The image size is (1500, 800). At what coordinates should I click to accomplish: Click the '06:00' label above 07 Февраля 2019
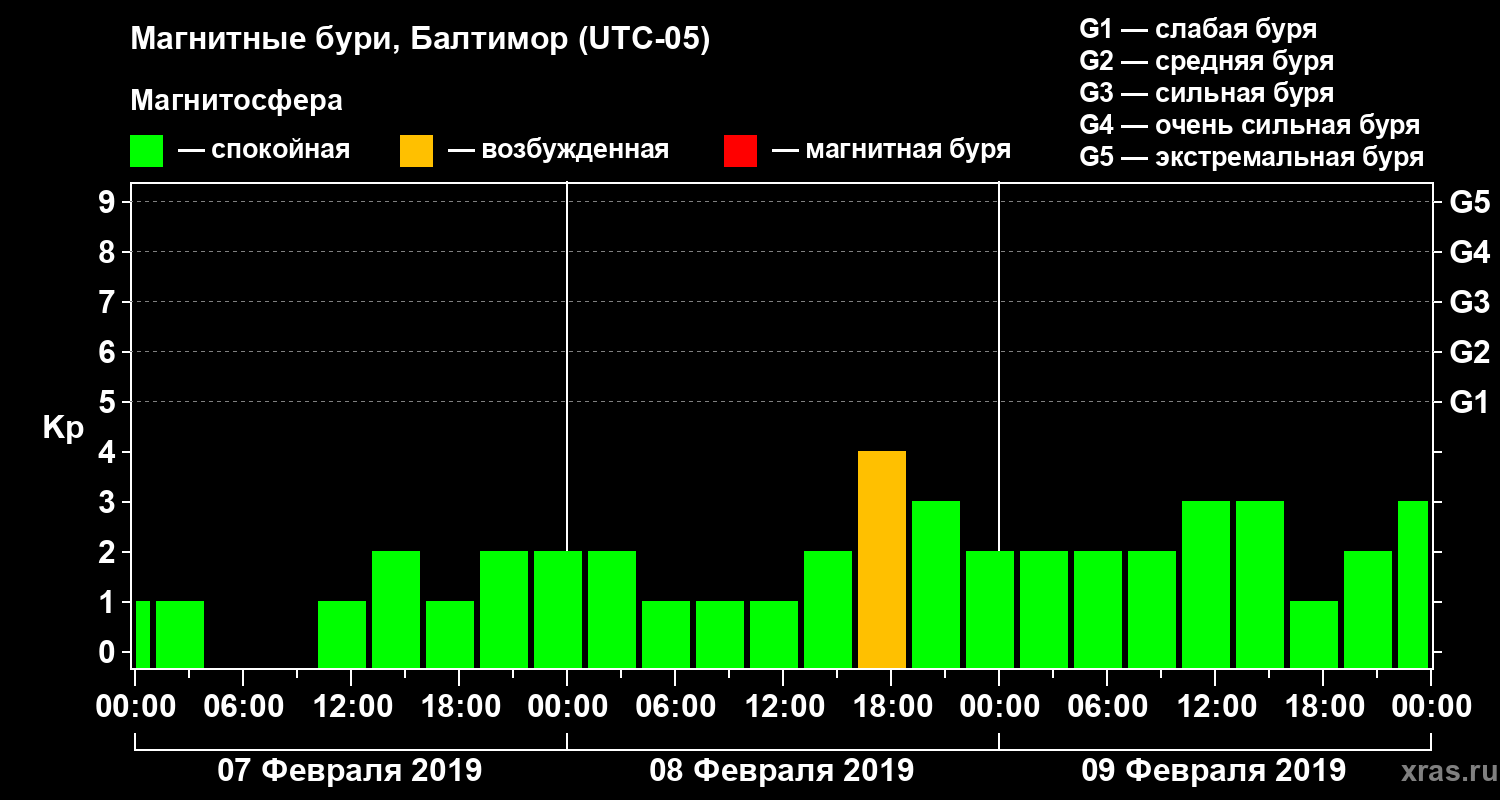(x=243, y=707)
